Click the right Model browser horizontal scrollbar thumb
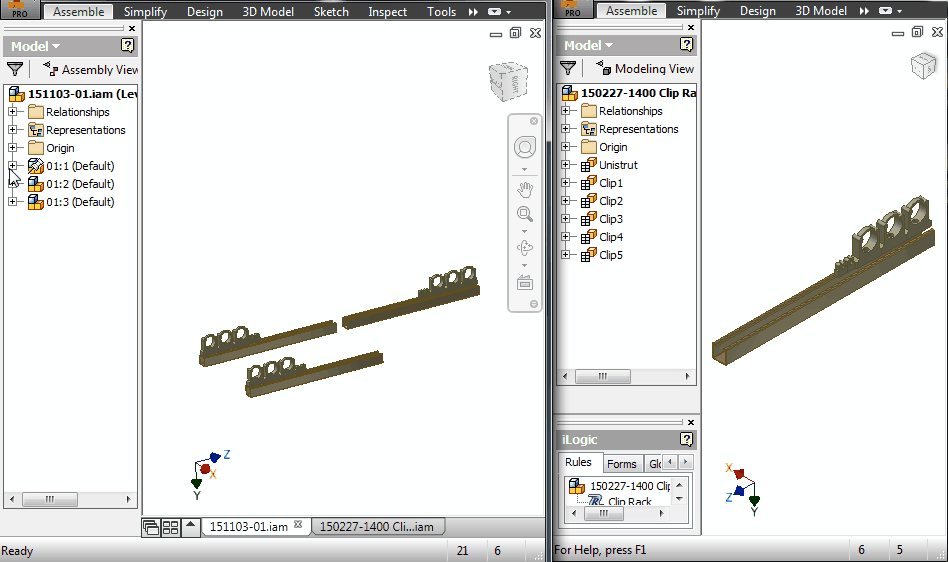Viewport: 948px width, 562px height. click(603, 376)
